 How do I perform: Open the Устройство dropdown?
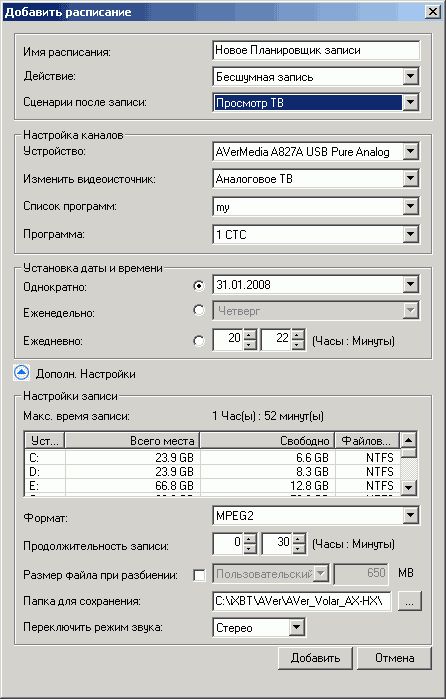(x=410, y=152)
